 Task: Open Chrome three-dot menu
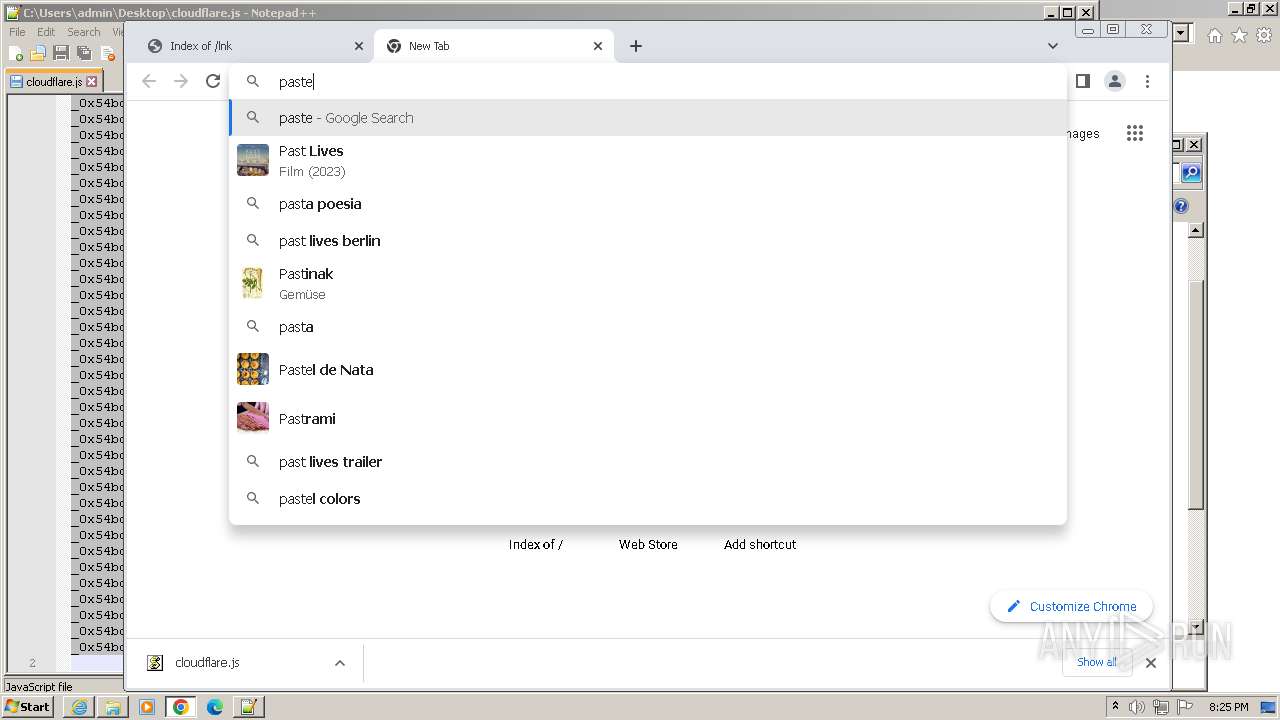(1147, 81)
